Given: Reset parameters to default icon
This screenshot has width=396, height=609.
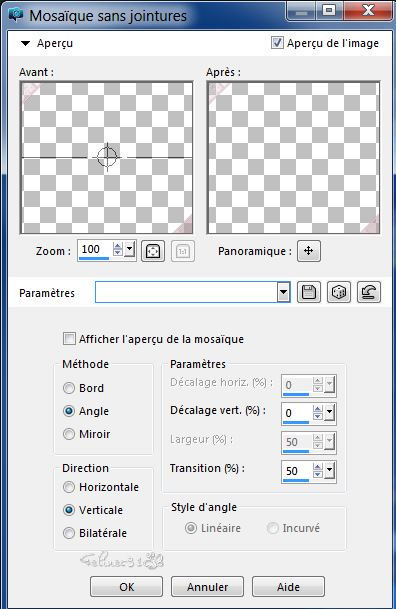Looking at the screenshot, I should pos(369,292).
